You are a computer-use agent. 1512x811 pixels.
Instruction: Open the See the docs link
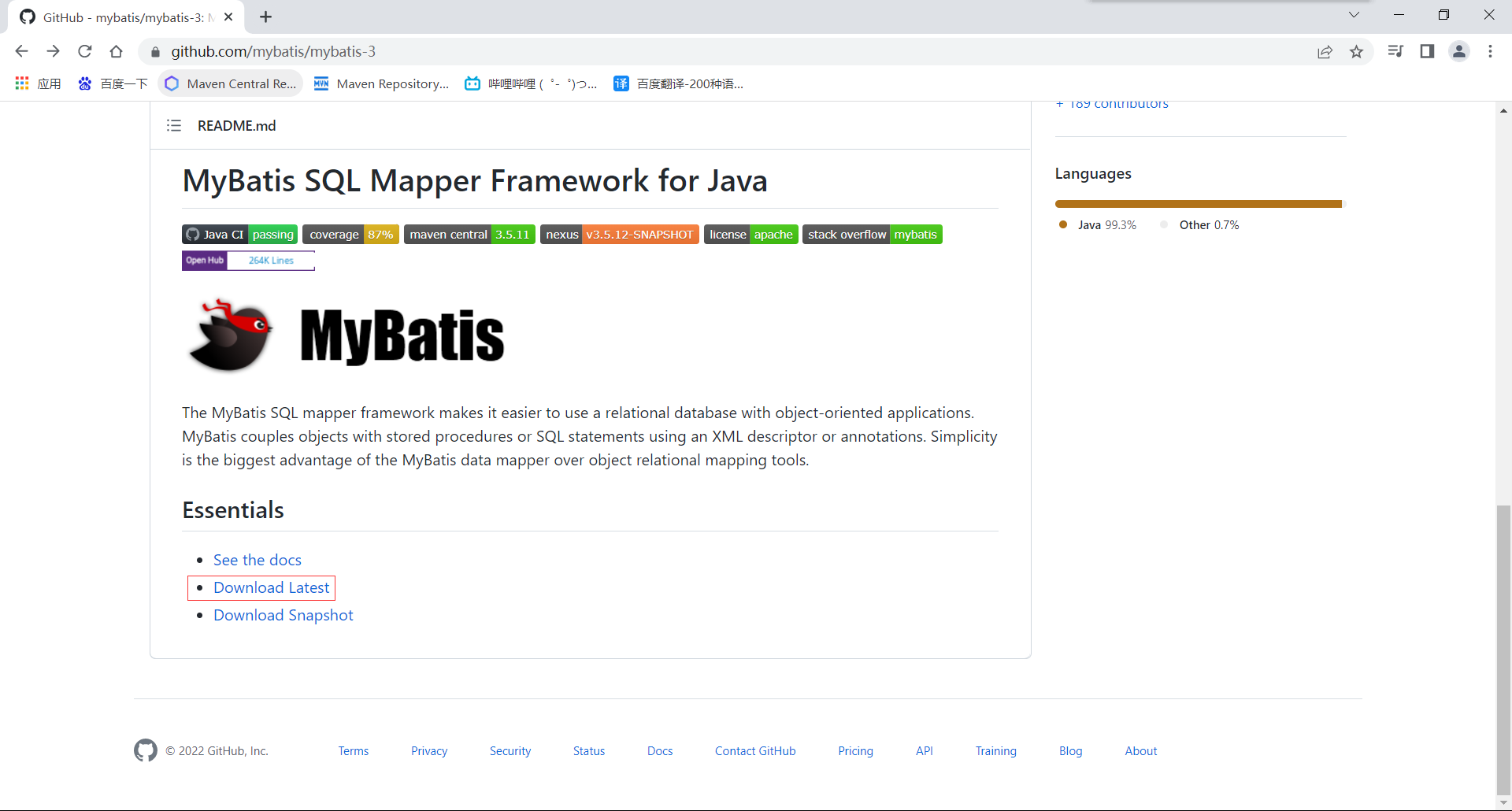257,560
